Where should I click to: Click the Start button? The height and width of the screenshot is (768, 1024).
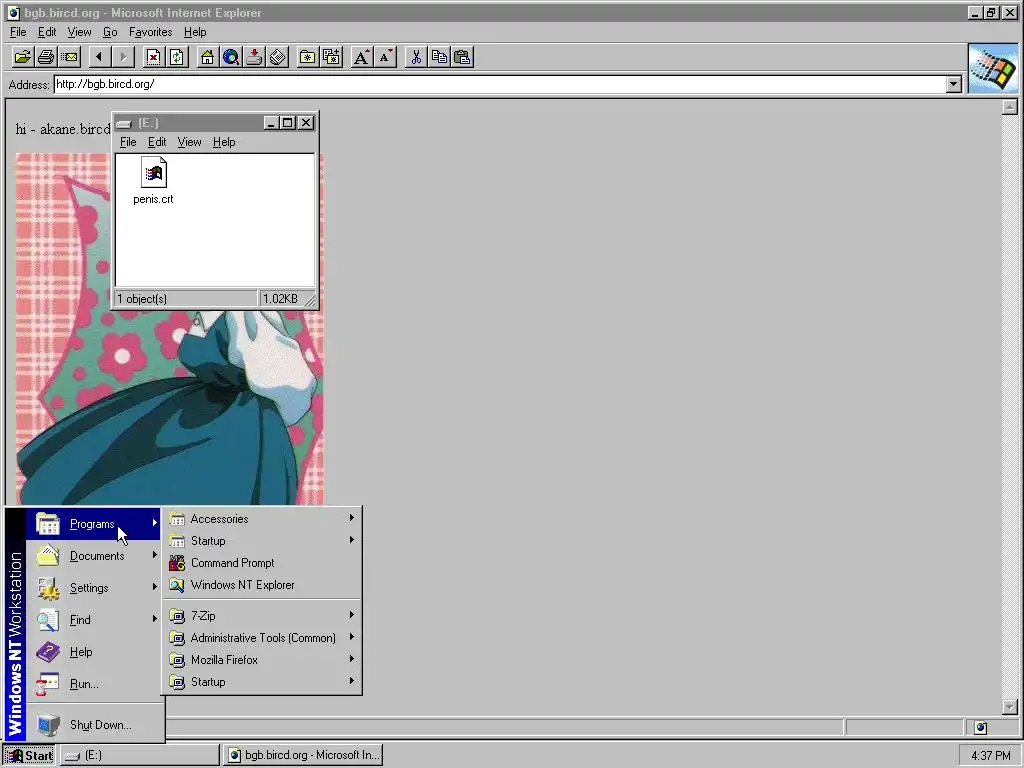click(29, 755)
